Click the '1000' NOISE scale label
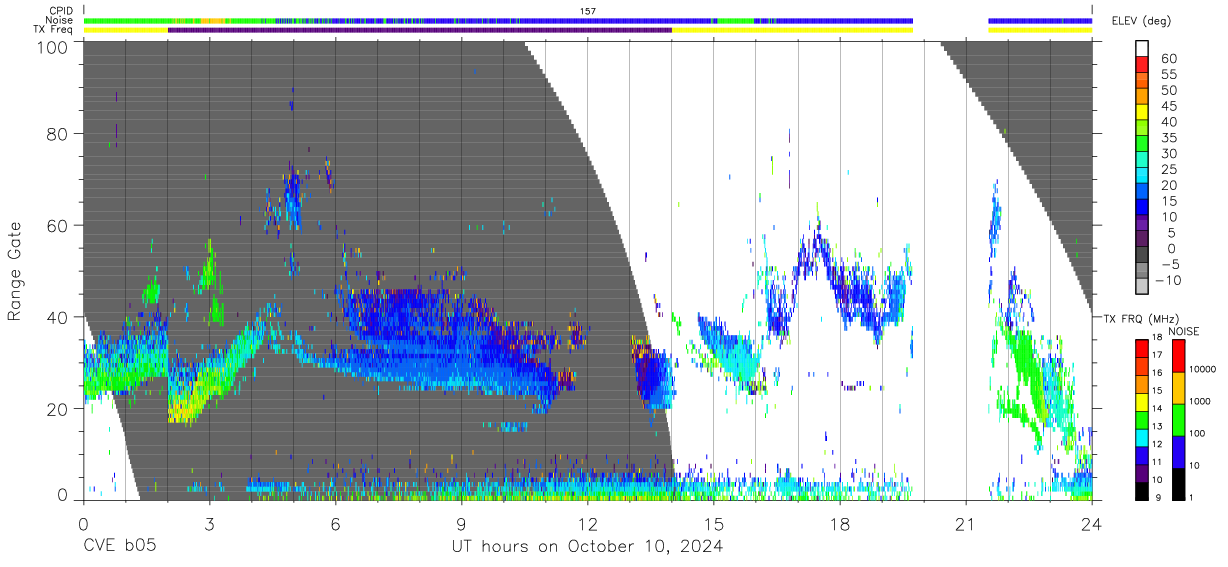1228x567 pixels. pos(1200,401)
